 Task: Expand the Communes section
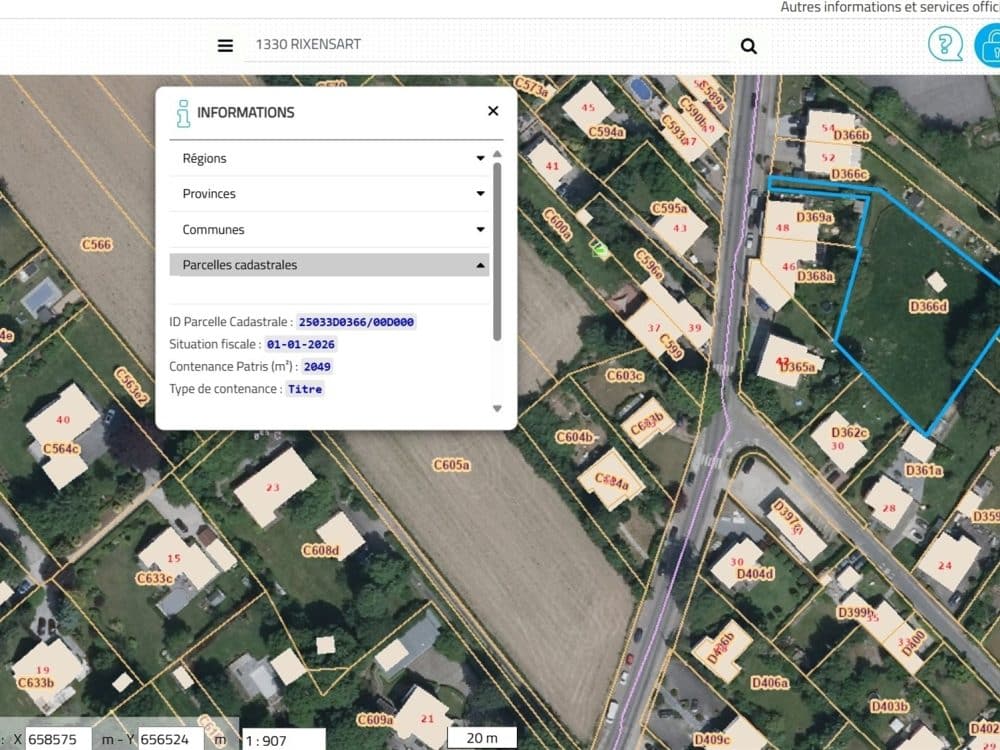click(329, 229)
